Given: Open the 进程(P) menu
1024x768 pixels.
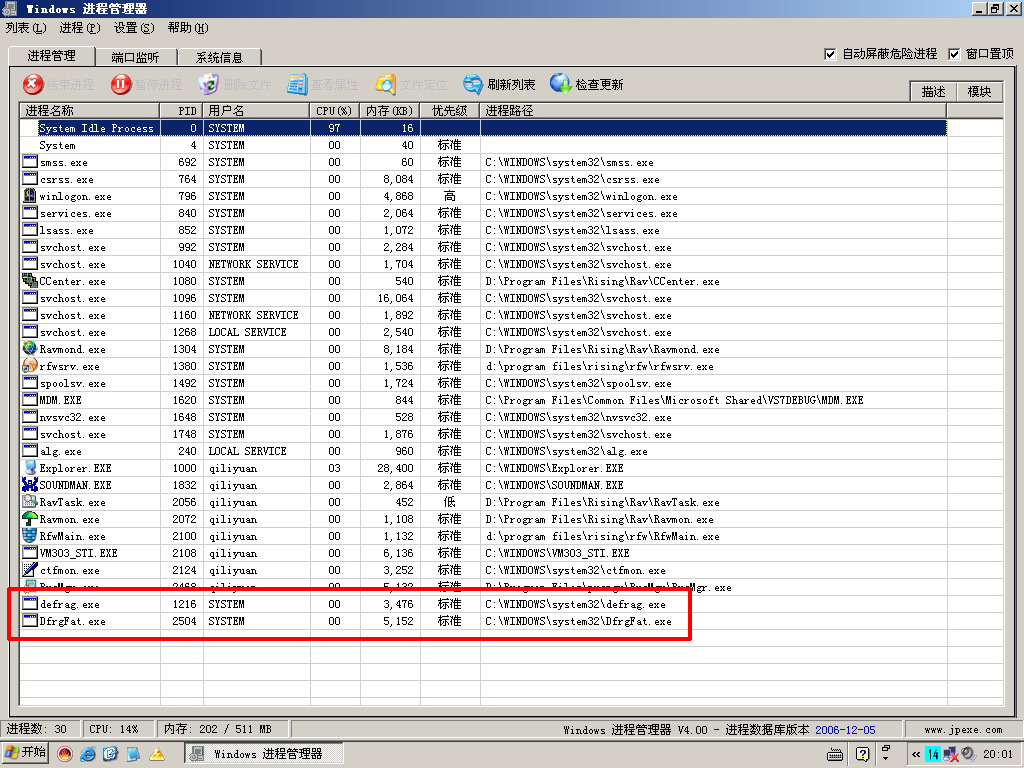Looking at the screenshot, I should coord(80,28).
